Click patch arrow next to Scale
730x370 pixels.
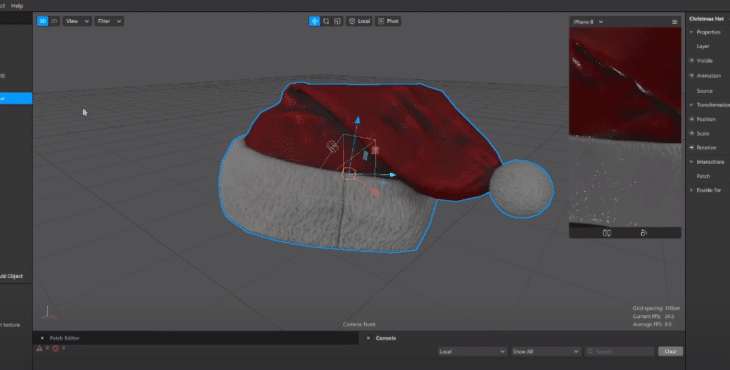(x=691, y=134)
